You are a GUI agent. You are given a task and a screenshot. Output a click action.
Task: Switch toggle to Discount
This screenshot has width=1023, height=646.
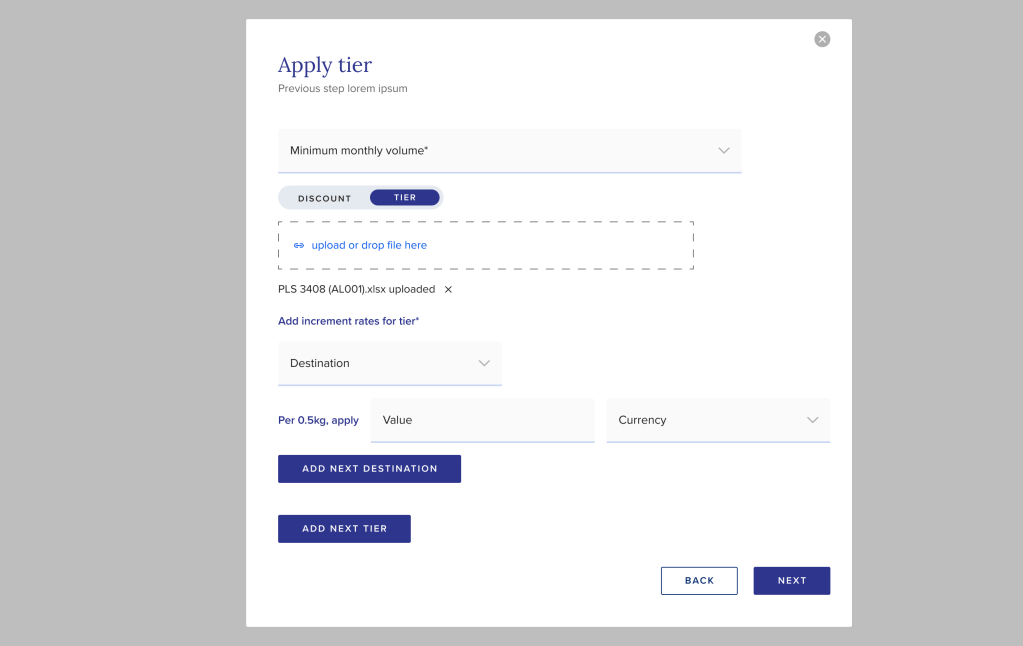point(325,198)
